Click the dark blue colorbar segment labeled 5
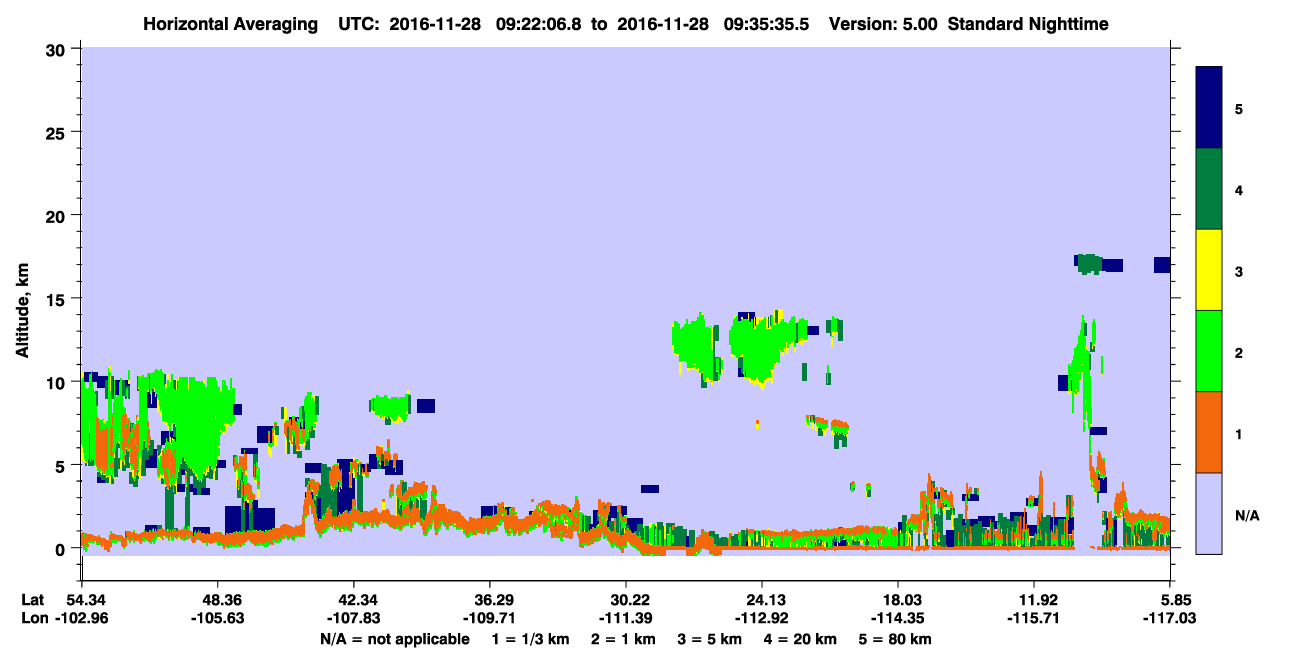 click(x=1209, y=108)
